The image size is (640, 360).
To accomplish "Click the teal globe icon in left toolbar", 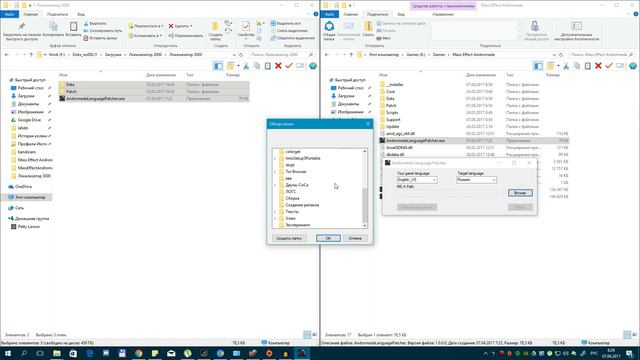I will pyautogui.click(x=313, y=66).
